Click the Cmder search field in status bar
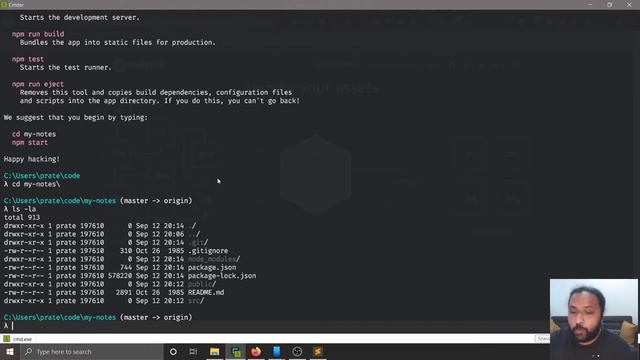Image resolution: width=640 pixels, height=360 pixels. pos(542,339)
